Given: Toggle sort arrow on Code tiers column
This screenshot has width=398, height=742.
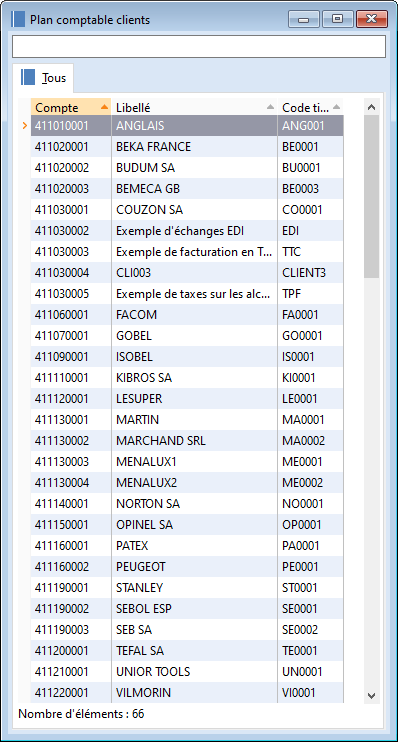Looking at the screenshot, I should pyautogui.click(x=336, y=107).
